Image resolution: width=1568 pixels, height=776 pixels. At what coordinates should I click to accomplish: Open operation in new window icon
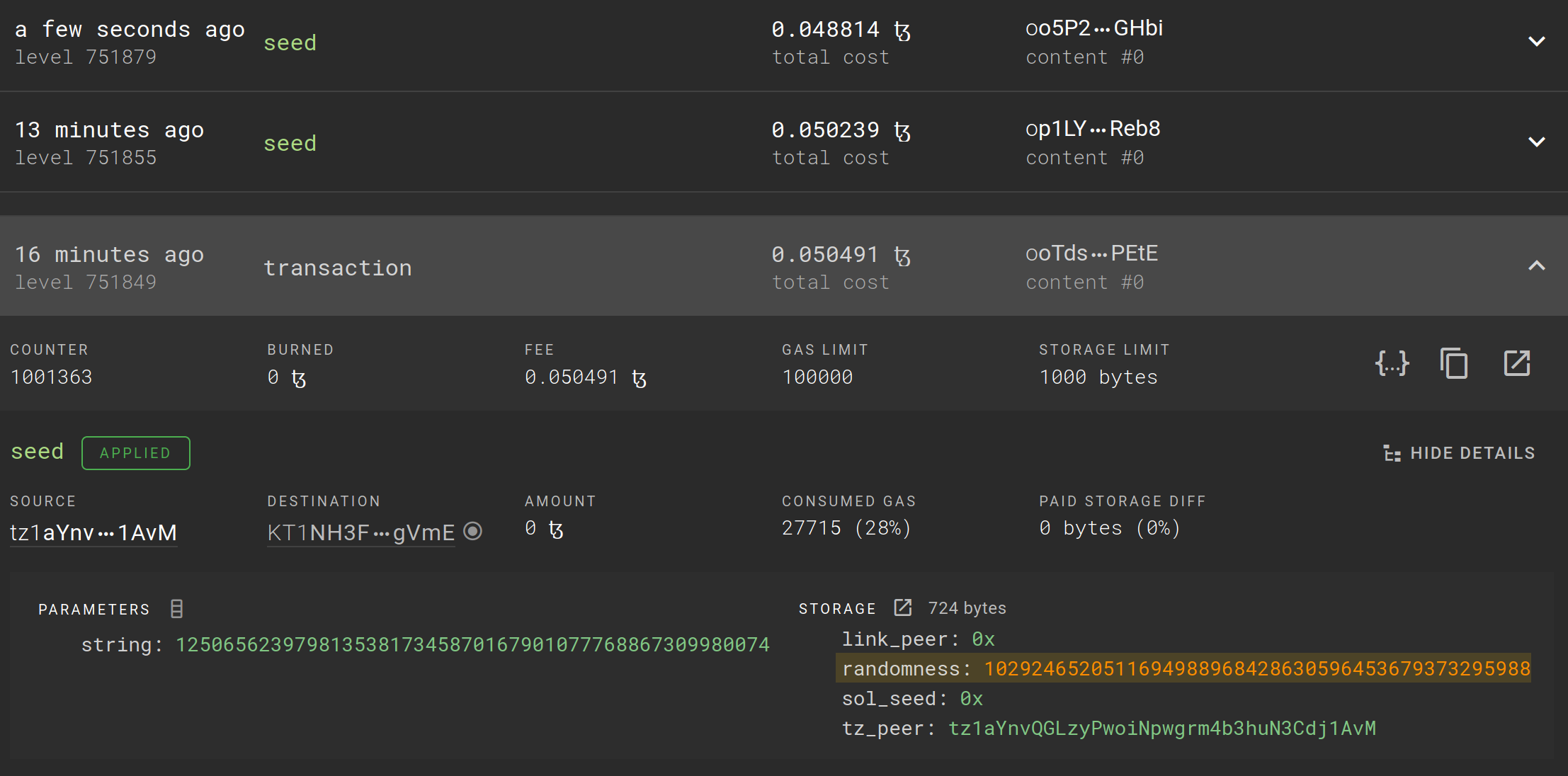click(x=1516, y=363)
